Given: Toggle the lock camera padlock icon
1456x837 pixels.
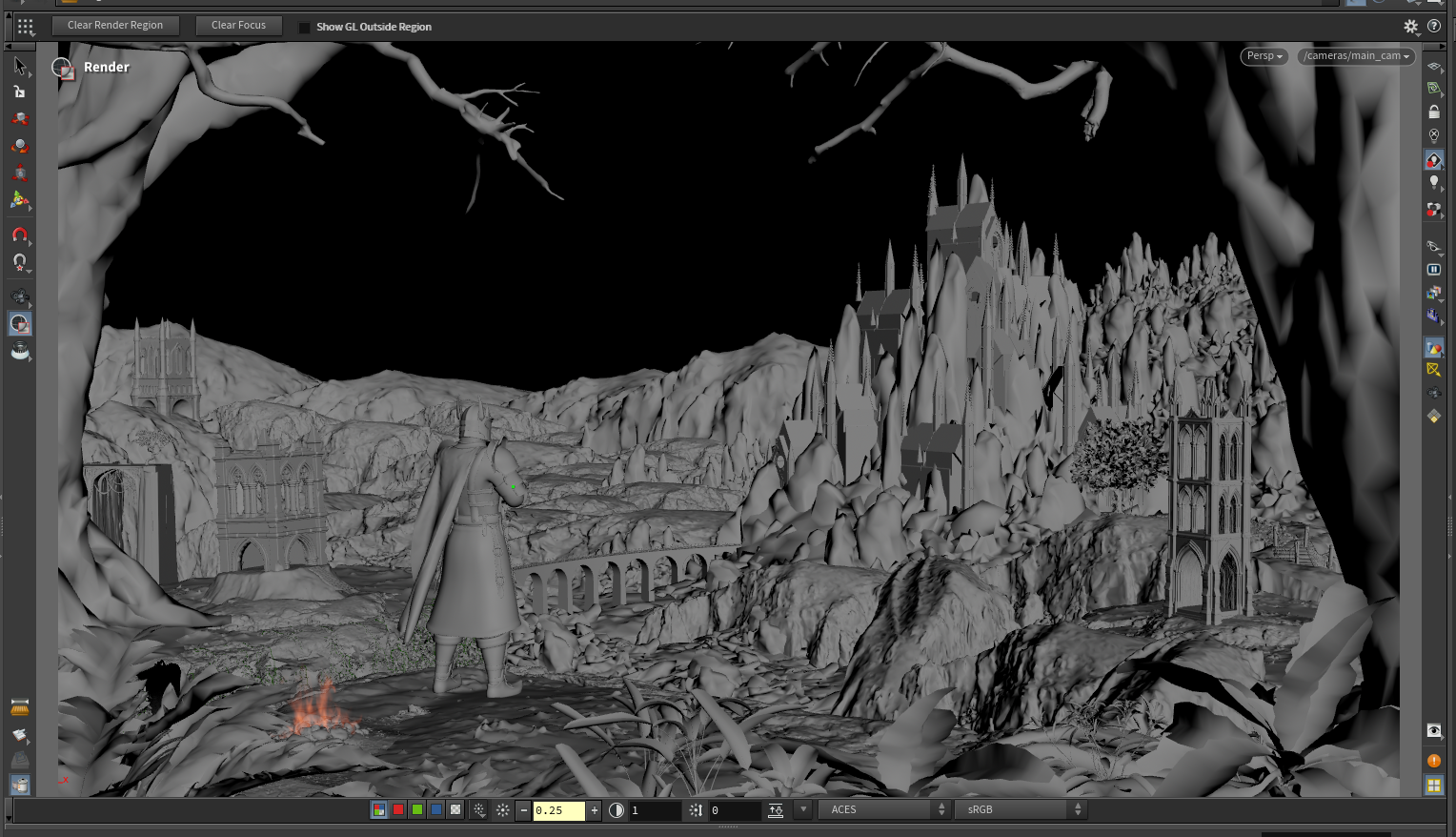Looking at the screenshot, I should coord(1434,112).
